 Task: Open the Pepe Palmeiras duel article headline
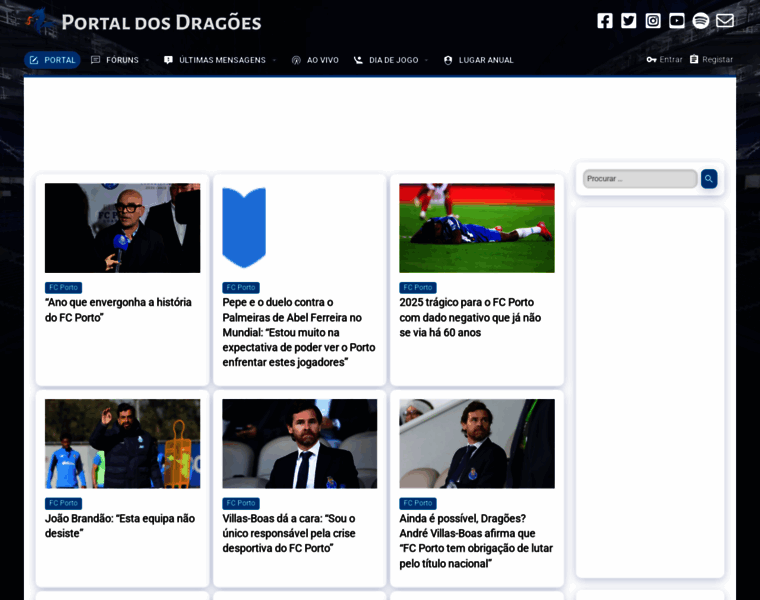click(299, 332)
